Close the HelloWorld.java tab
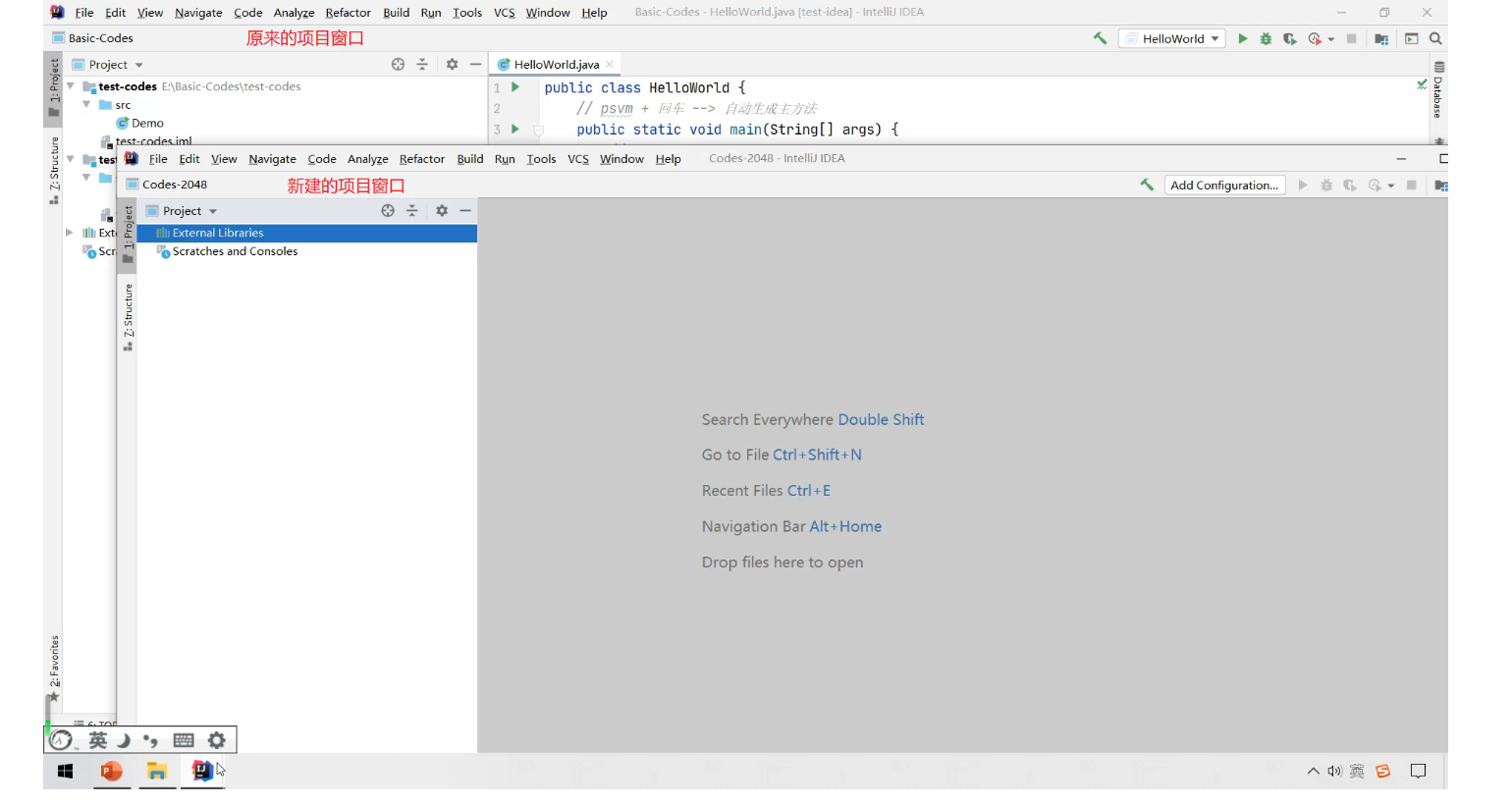Viewport: 1512px width, 805px height. [x=610, y=65]
